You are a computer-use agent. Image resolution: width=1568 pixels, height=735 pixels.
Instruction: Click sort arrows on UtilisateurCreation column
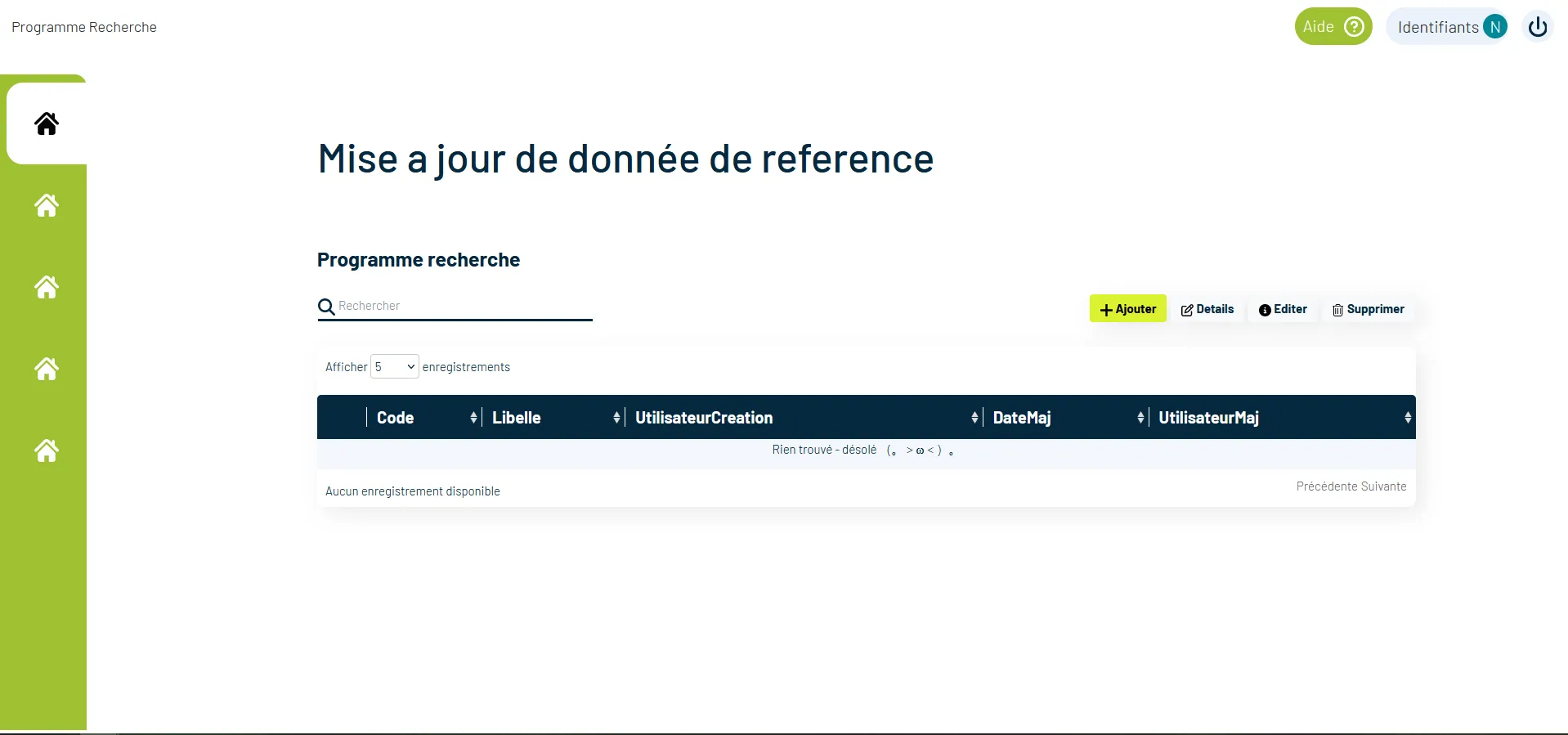pos(974,418)
